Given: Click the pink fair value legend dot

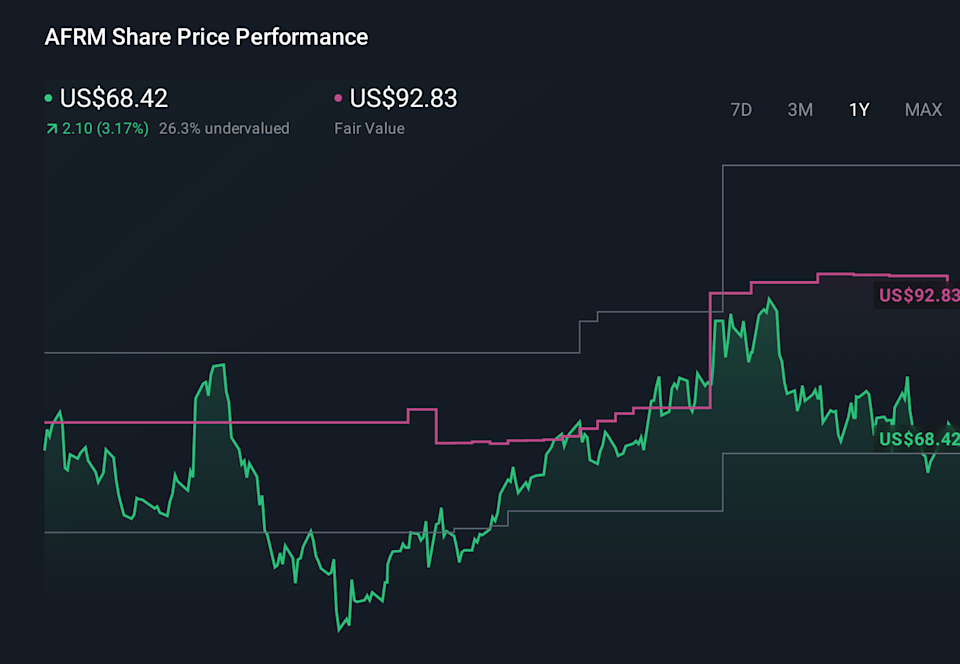Looking at the screenshot, I should click(338, 99).
